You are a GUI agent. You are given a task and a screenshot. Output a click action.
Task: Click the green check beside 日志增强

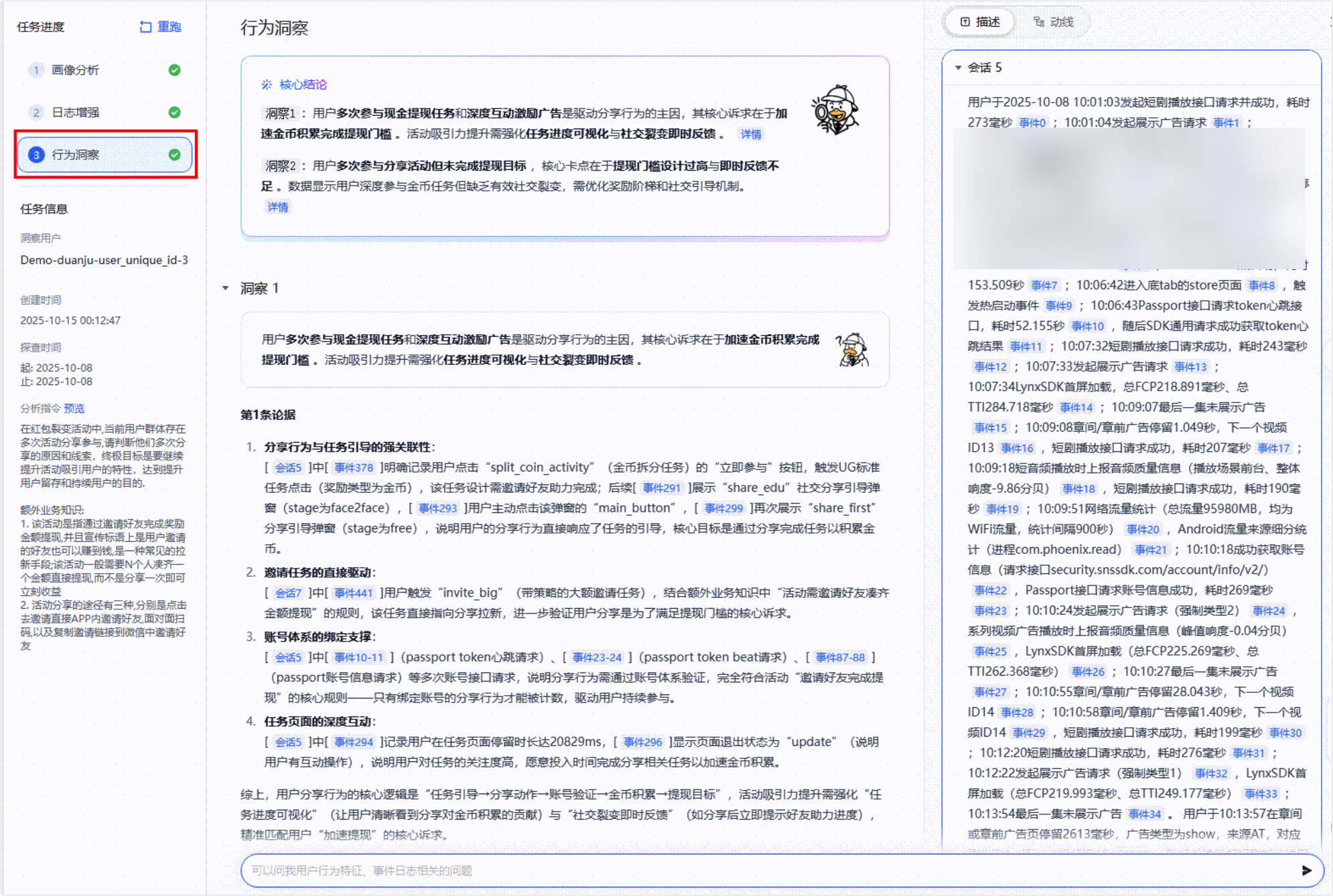click(x=175, y=112)
